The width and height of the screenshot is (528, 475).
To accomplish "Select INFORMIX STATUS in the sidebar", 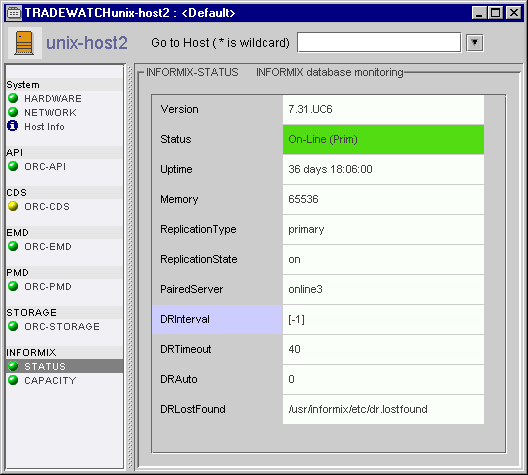I will point(45,366).
